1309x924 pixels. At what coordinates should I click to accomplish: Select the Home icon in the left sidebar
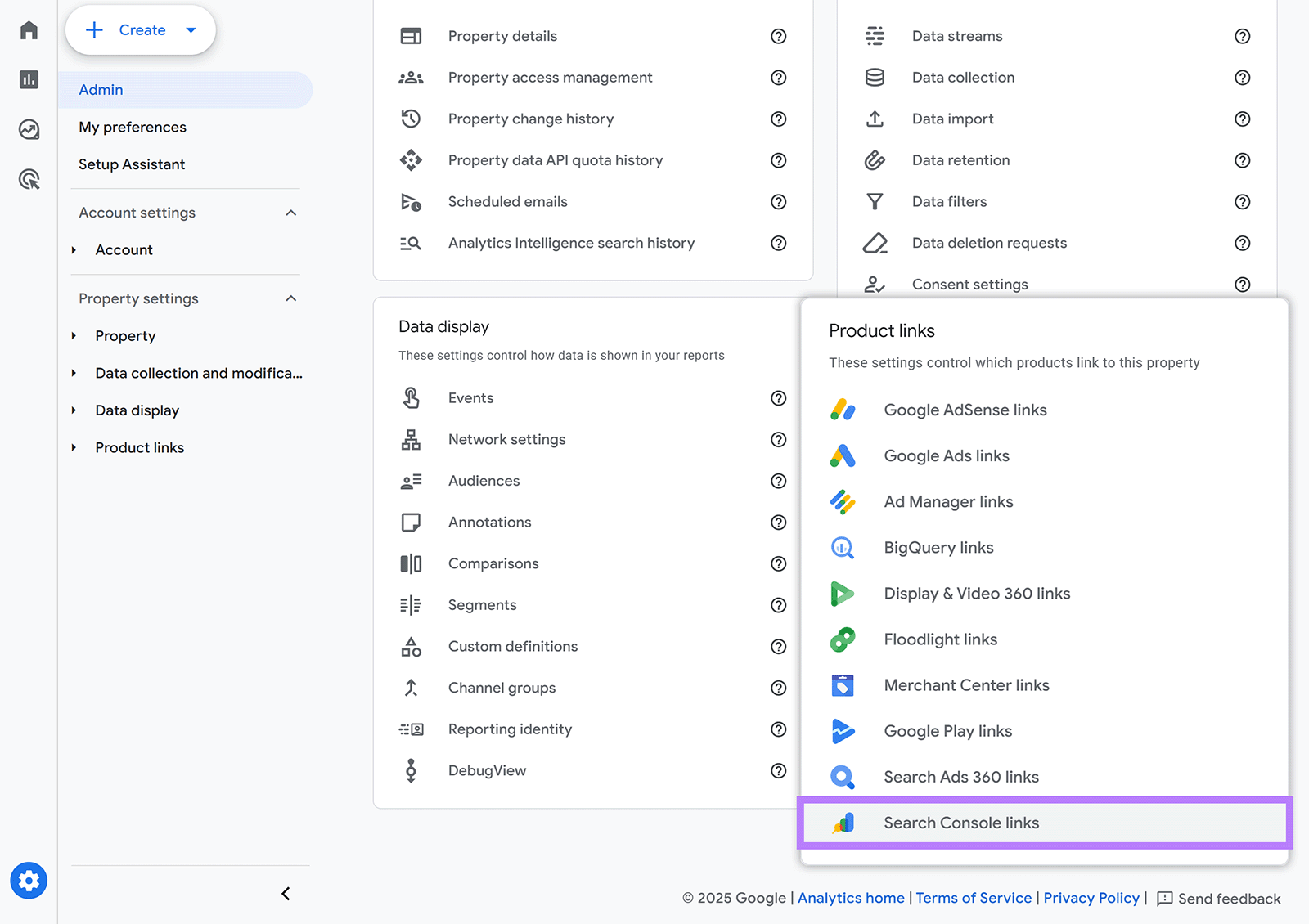coord(29,29)
